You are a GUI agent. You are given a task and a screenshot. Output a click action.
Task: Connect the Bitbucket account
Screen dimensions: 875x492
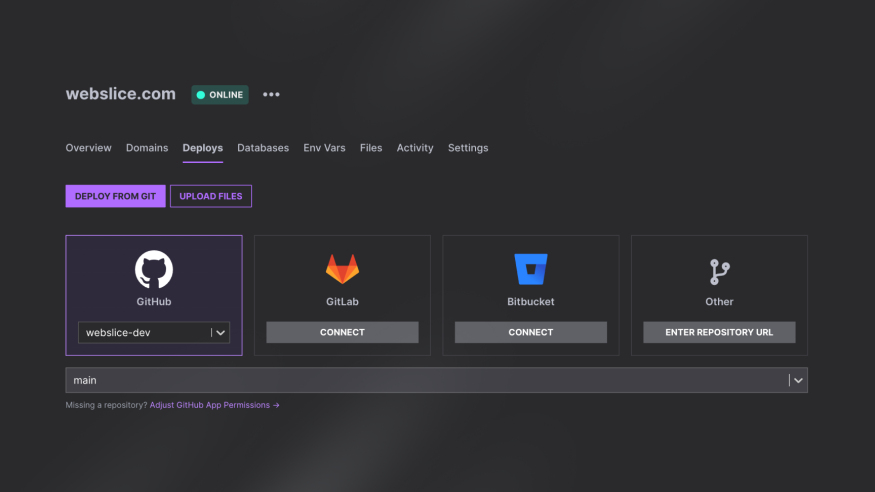531,332
